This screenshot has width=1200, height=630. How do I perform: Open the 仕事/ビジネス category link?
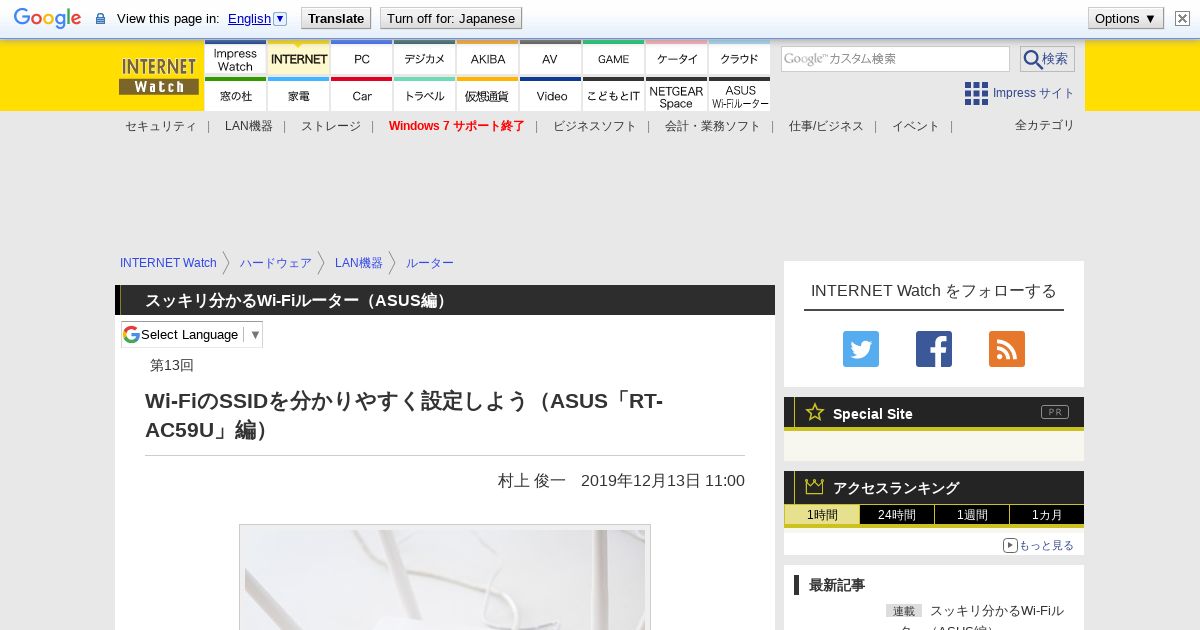826,126
